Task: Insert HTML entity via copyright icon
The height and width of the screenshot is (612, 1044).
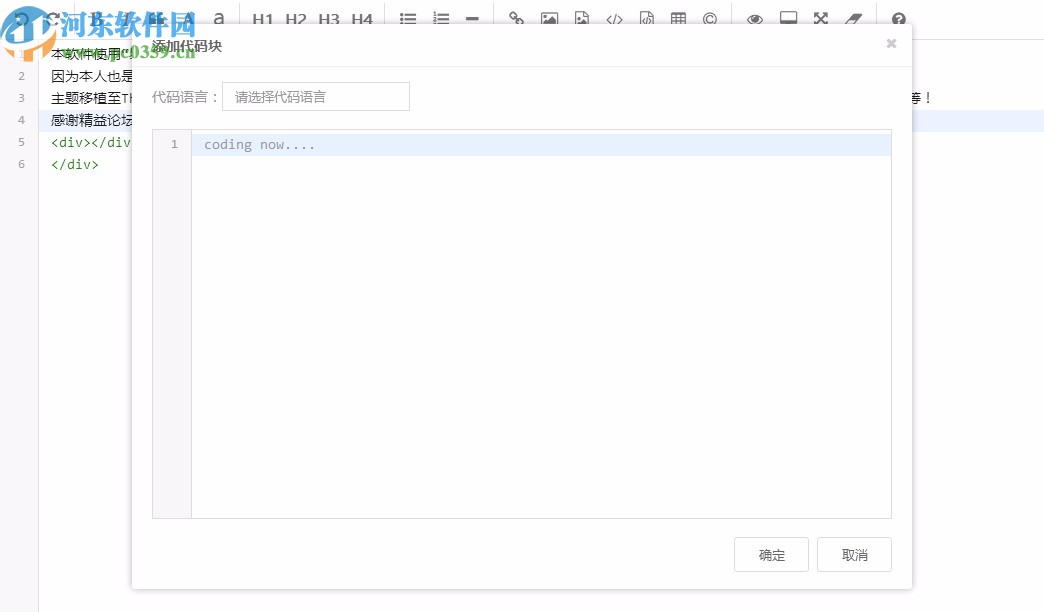Action: point(710,19)
